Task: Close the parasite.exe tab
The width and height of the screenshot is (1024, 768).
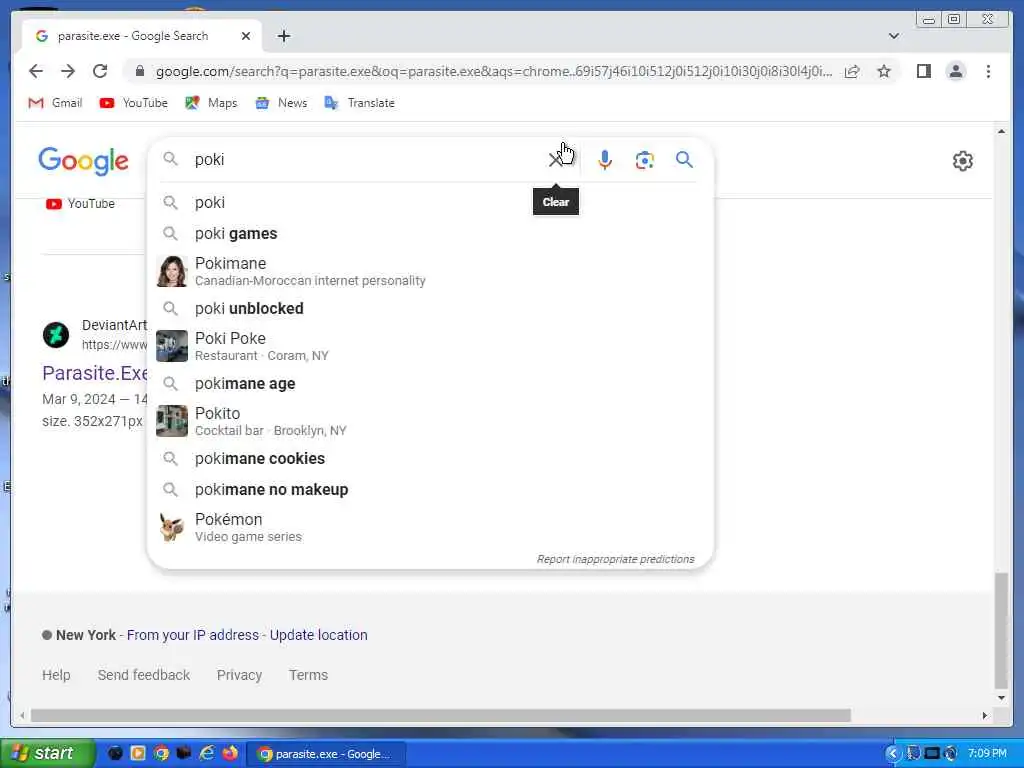Action: coord(246,36)
